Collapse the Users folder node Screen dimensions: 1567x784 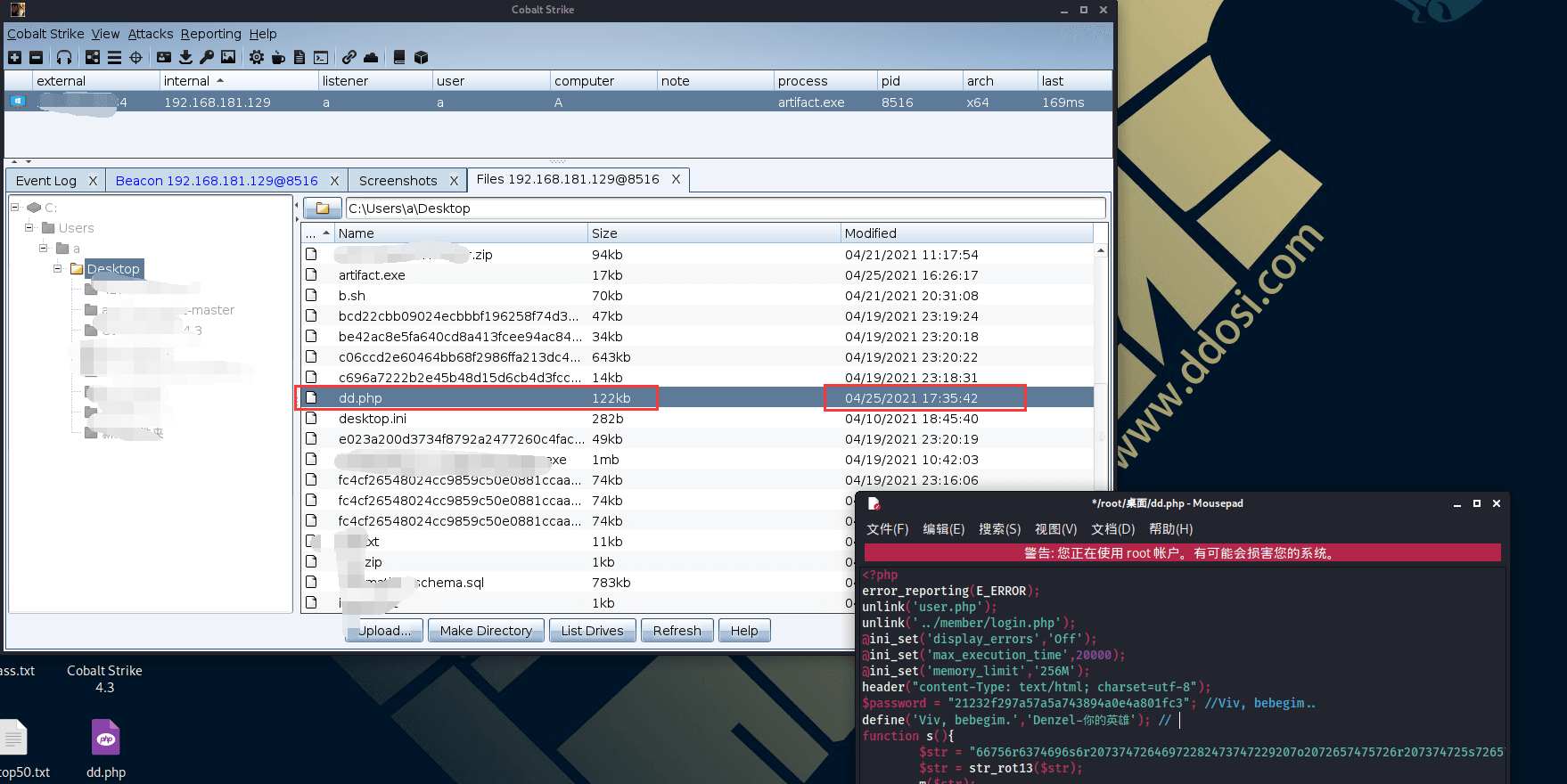pyautogui.click(x=29, y=227)
